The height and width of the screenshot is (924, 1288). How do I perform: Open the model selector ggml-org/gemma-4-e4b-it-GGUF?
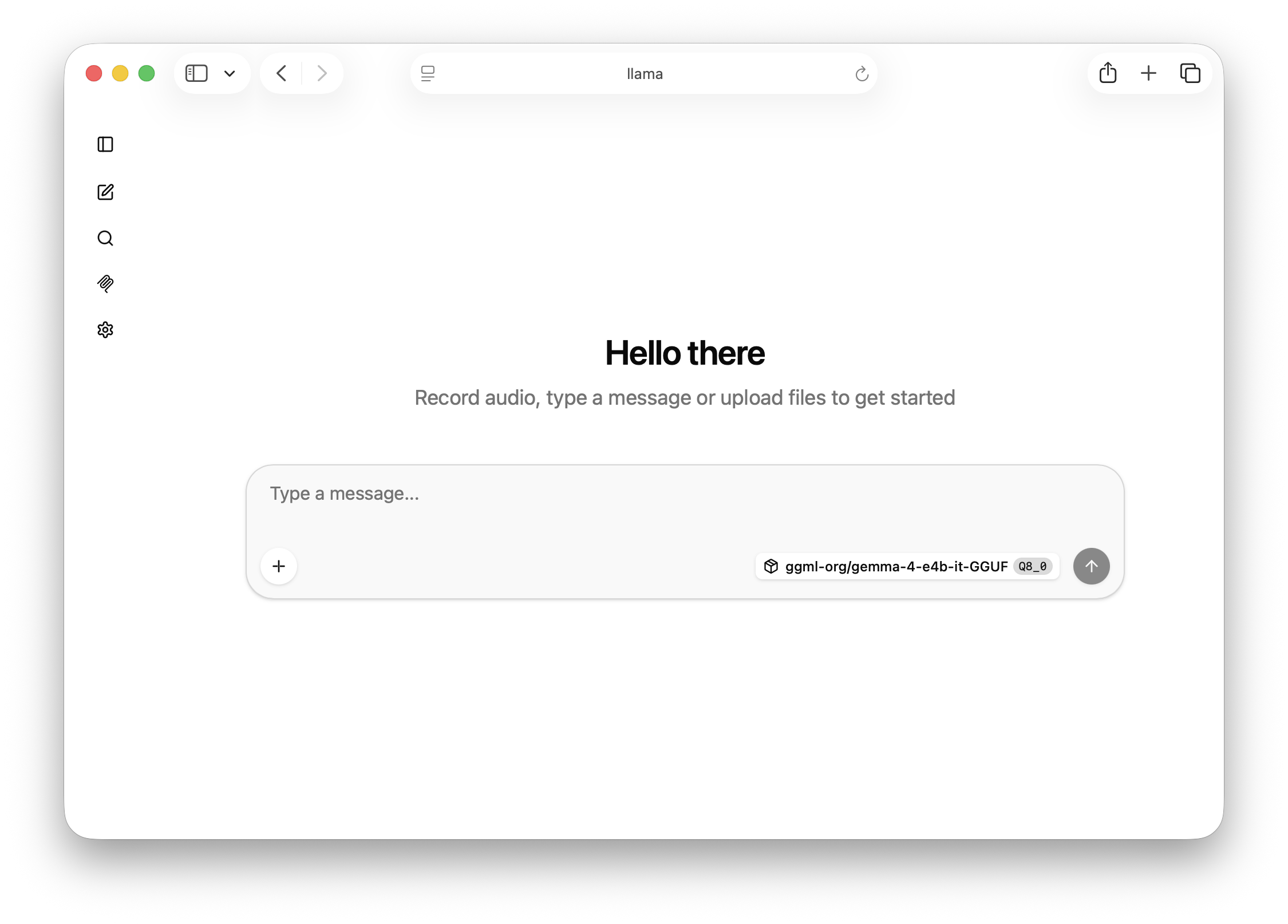point(907,566)
